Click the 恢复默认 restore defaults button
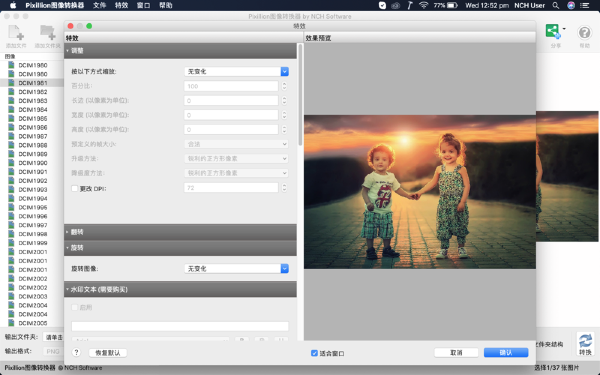600x375 pixels. coord(108,353)
